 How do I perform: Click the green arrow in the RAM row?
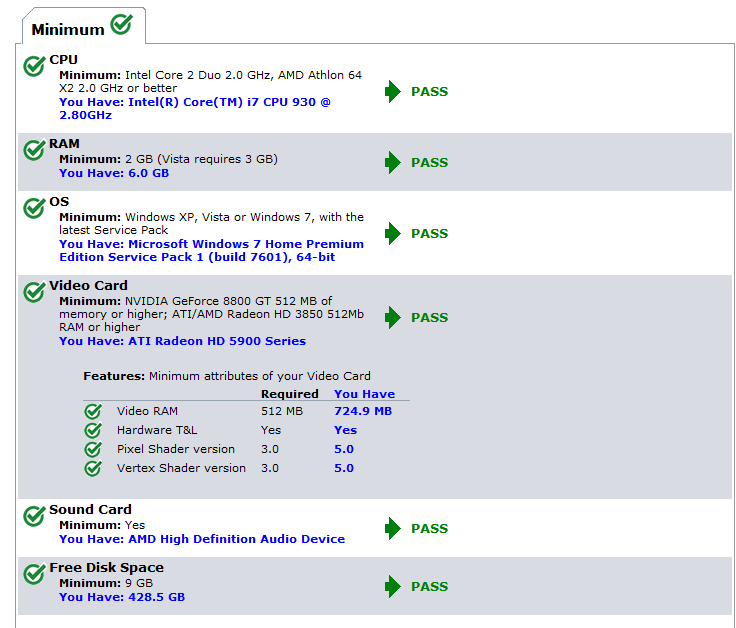[393, 162]
